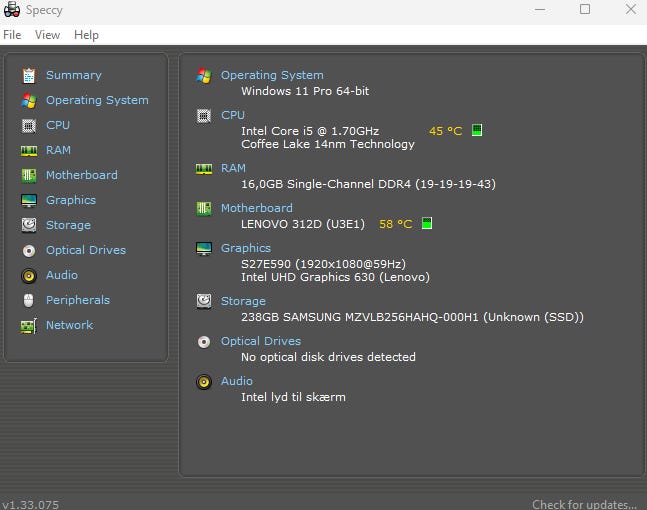Click Check for updates link
Image resolution: width=647 pixels, height=510 pixels.
point(584,504)
